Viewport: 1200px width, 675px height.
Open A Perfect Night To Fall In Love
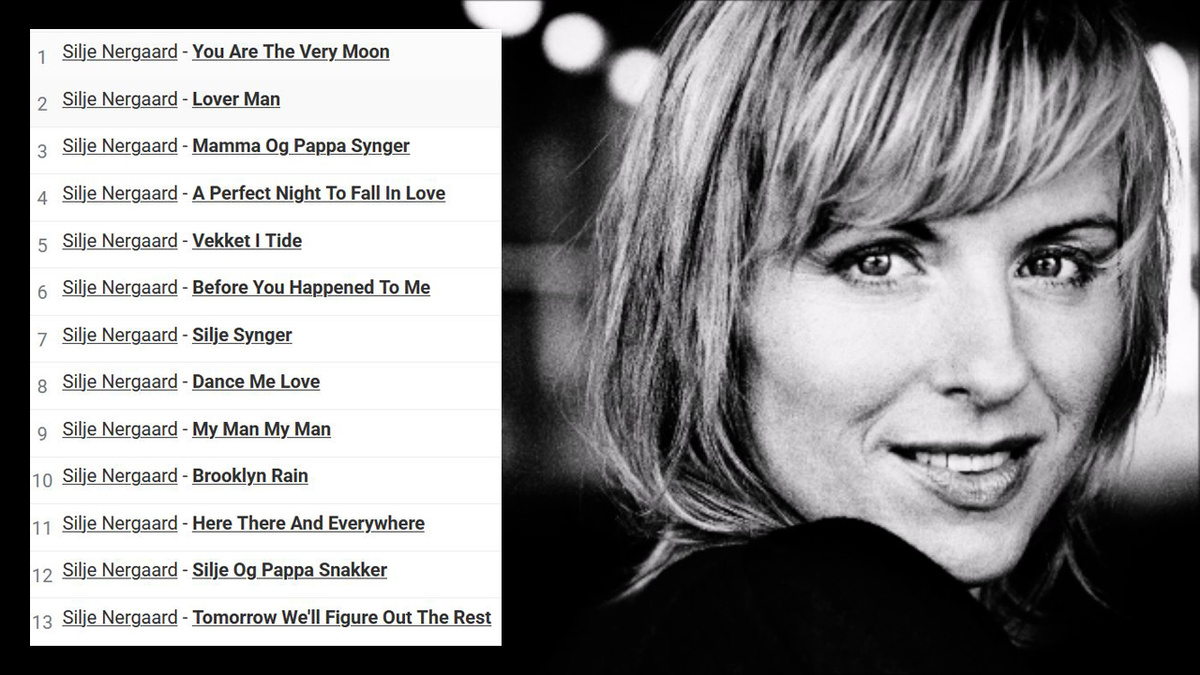point(319,193)
